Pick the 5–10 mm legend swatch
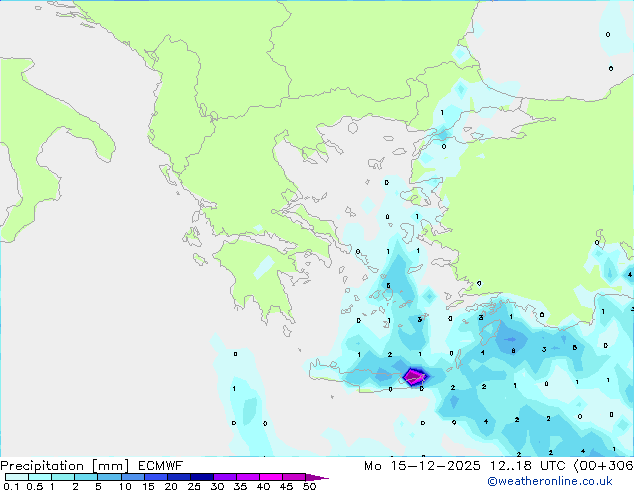The image size is (634, 490). [x=109, y=477]
